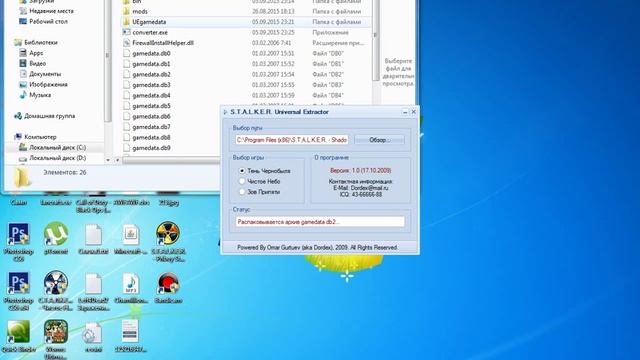Click the file list horizontal scrollbar

[x=171, y=160]
